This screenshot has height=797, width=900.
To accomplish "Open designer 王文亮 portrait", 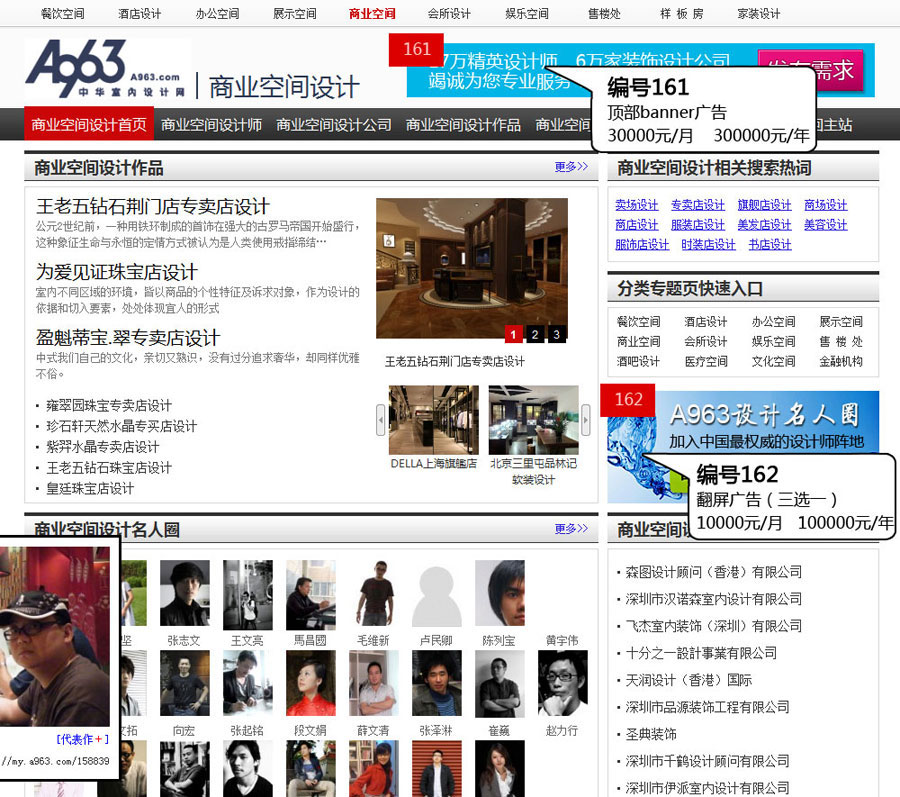I will [x=247, y=593].
